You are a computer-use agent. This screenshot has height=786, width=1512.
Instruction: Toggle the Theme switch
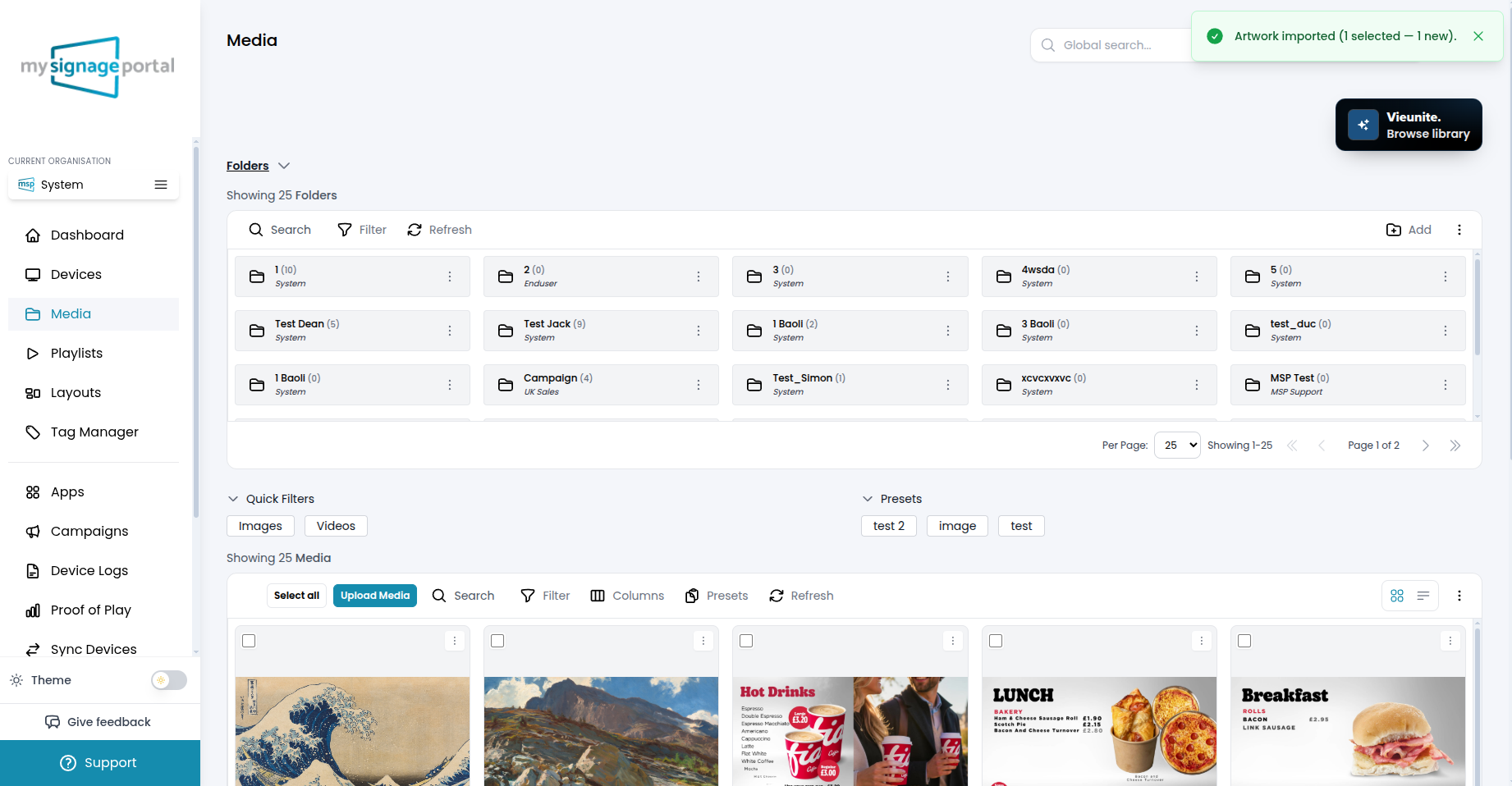tap(169, 680)
